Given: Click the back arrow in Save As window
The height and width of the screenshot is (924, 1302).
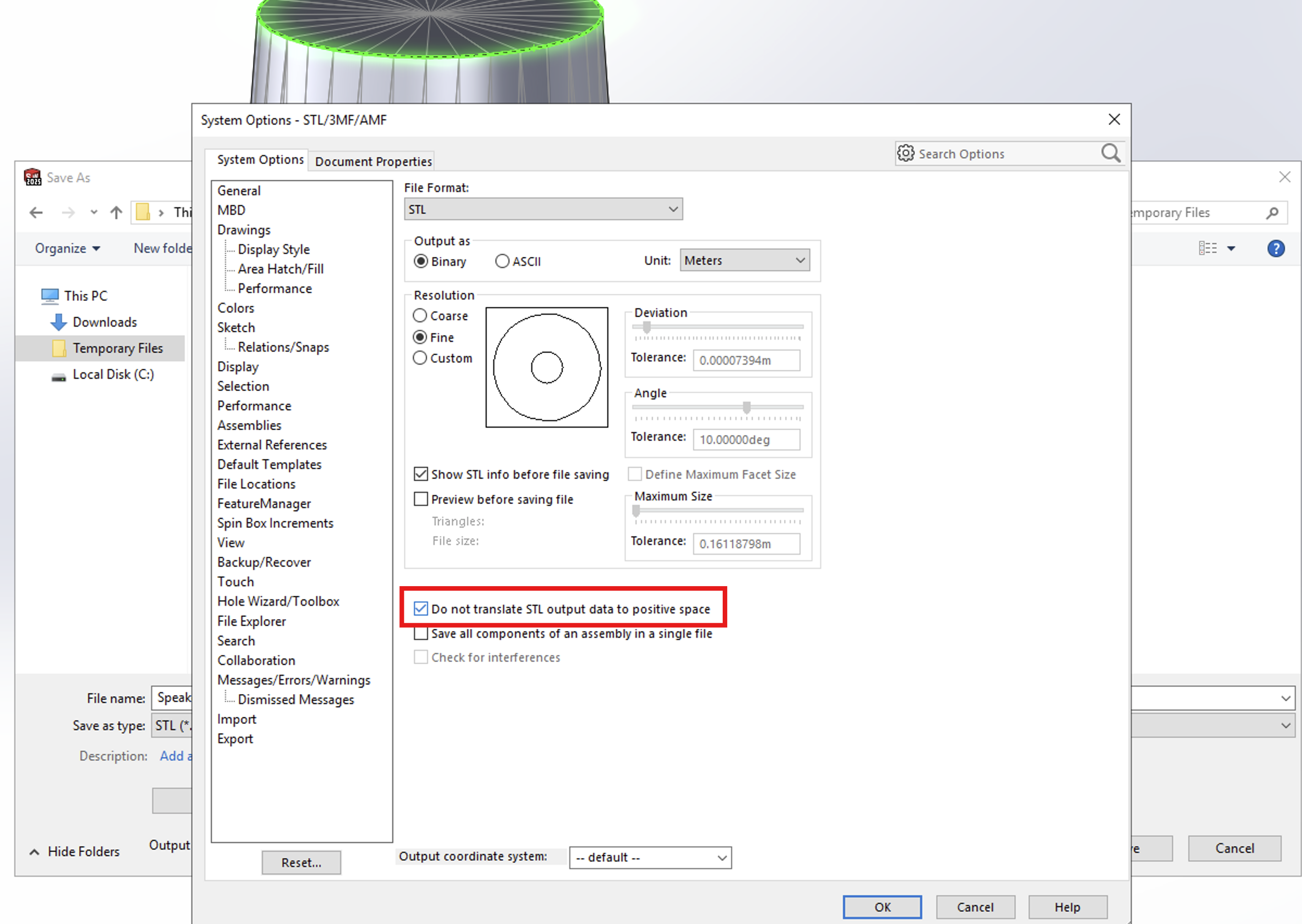Looking at the screenshot, I should [x=36, y=213].
